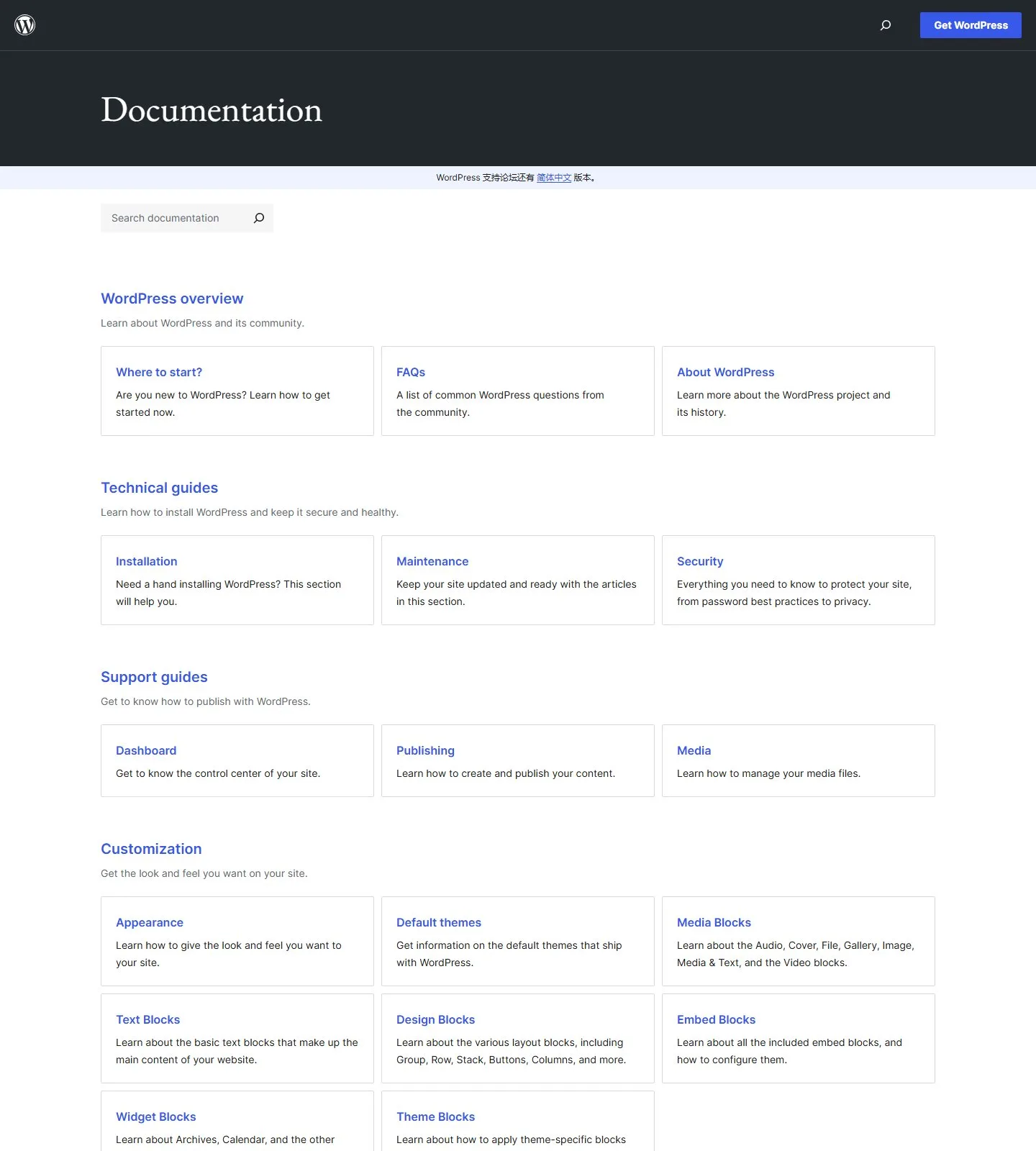This screenshot has width=1036, height=1151.
Task: Submit documentation search with magnifier icon
Action: pyautogui.click(x=259, y=218)
